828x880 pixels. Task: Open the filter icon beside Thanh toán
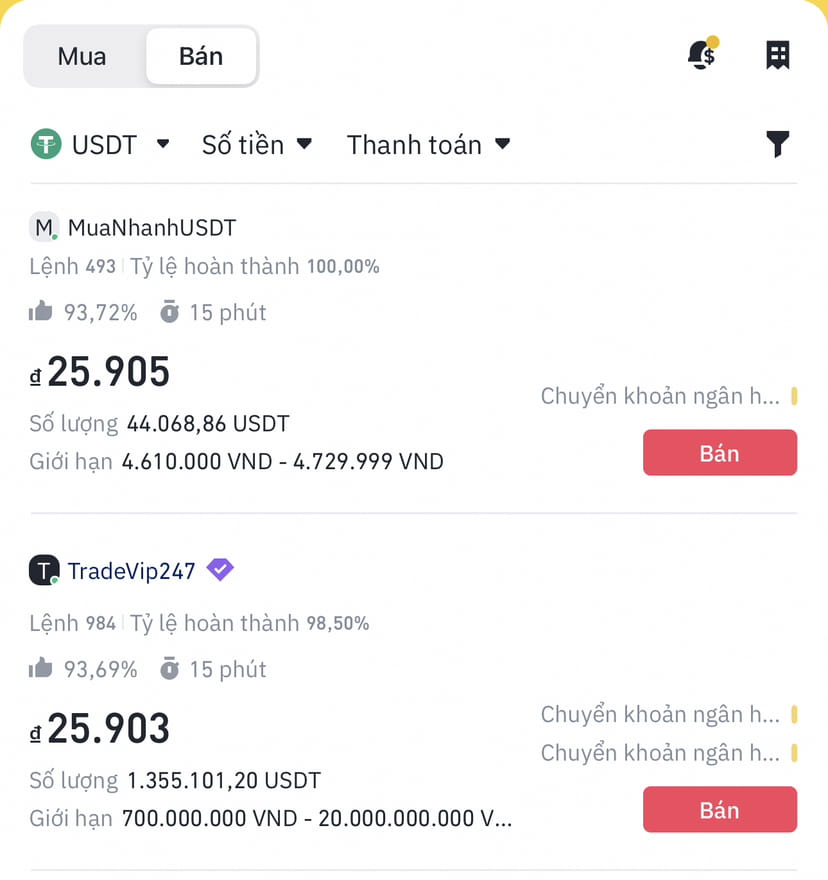779,145
